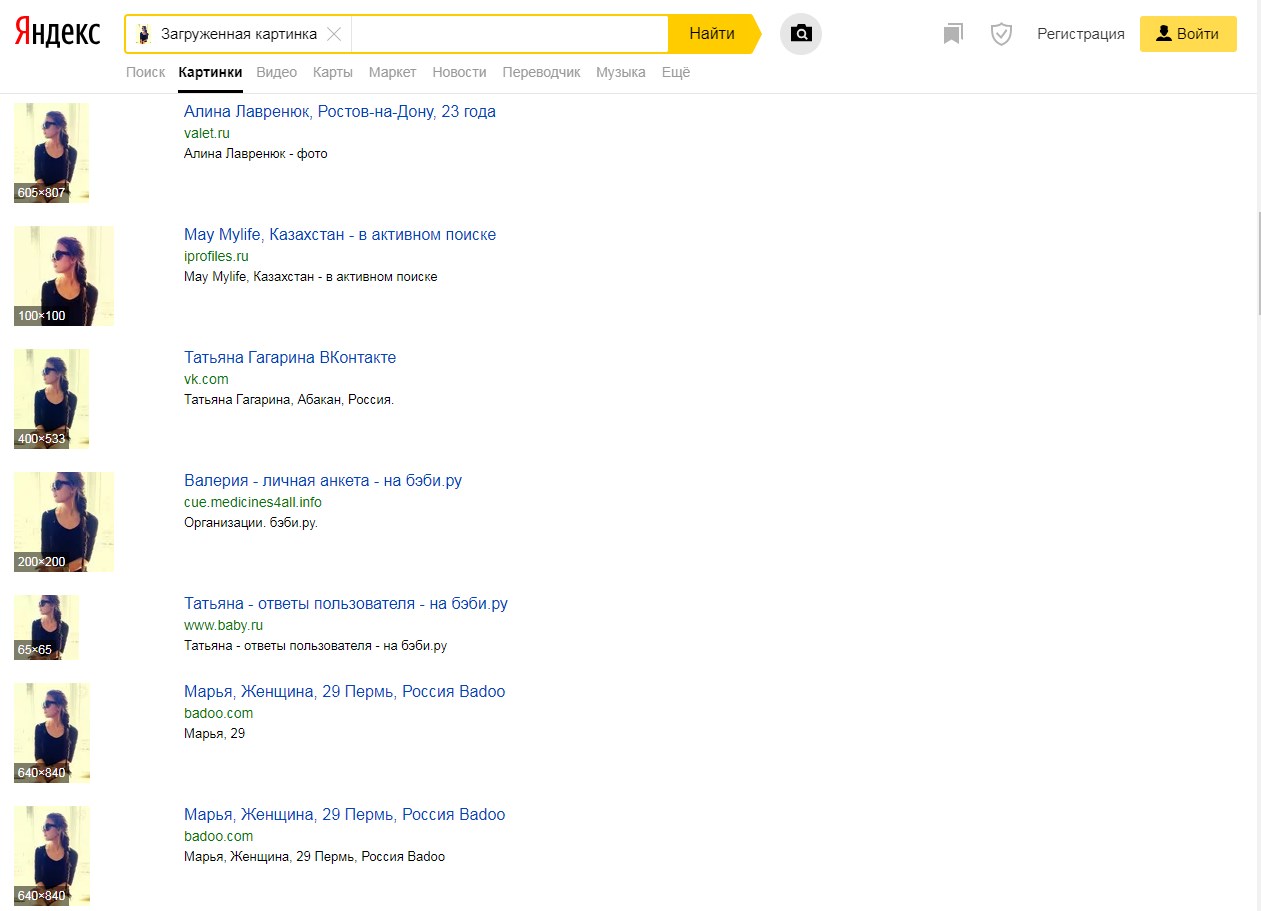Open the shield safe search icon

click(x=1001, y=34)
